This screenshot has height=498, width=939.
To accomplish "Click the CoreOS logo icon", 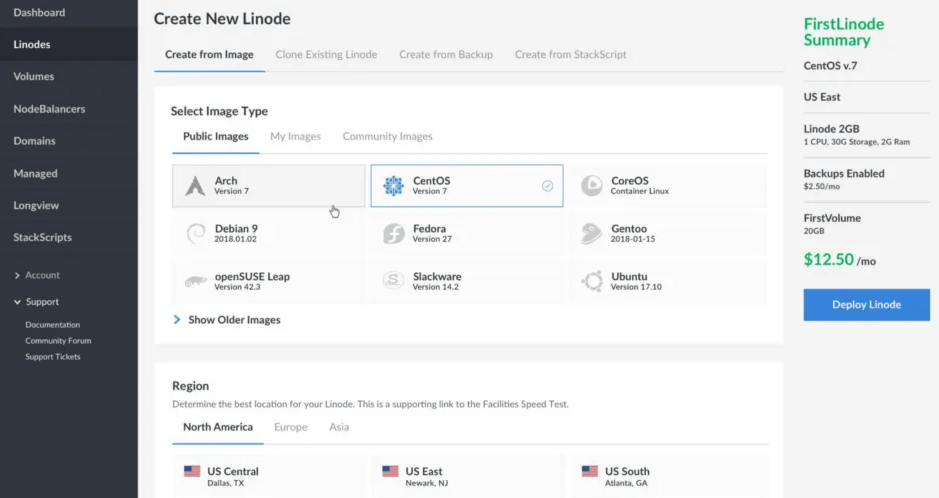I will tap(592, 186).
